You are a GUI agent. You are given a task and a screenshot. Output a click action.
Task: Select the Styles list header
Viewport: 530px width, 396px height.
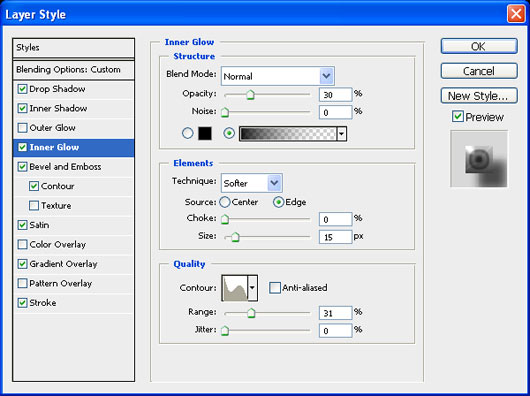[73, 48]
